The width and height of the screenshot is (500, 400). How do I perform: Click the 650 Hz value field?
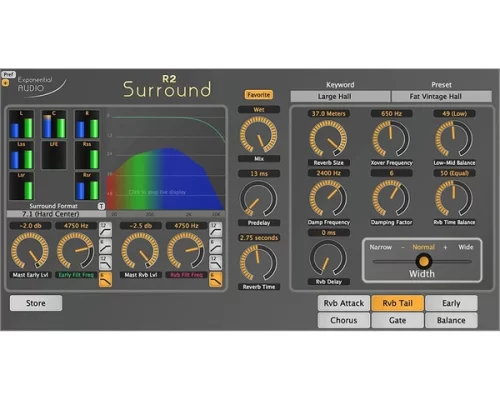pyautogui.click(x=391, y=114)
